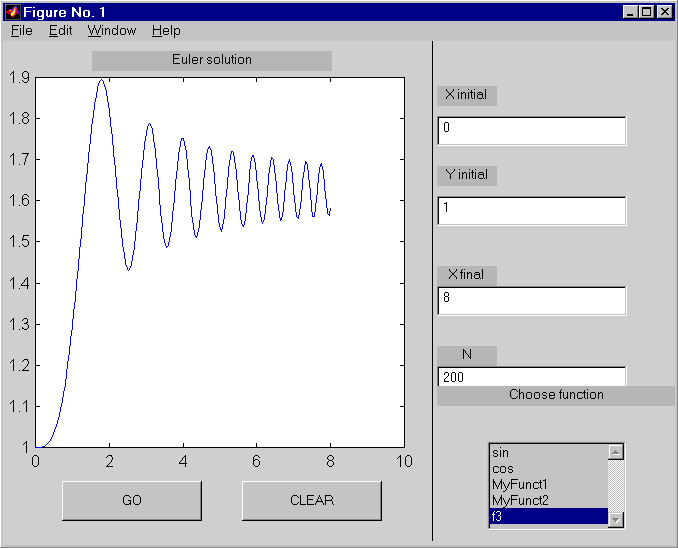Click the Euler solution title label
The width and height of the screenshot is (678, 548).
tap(212, 61)
